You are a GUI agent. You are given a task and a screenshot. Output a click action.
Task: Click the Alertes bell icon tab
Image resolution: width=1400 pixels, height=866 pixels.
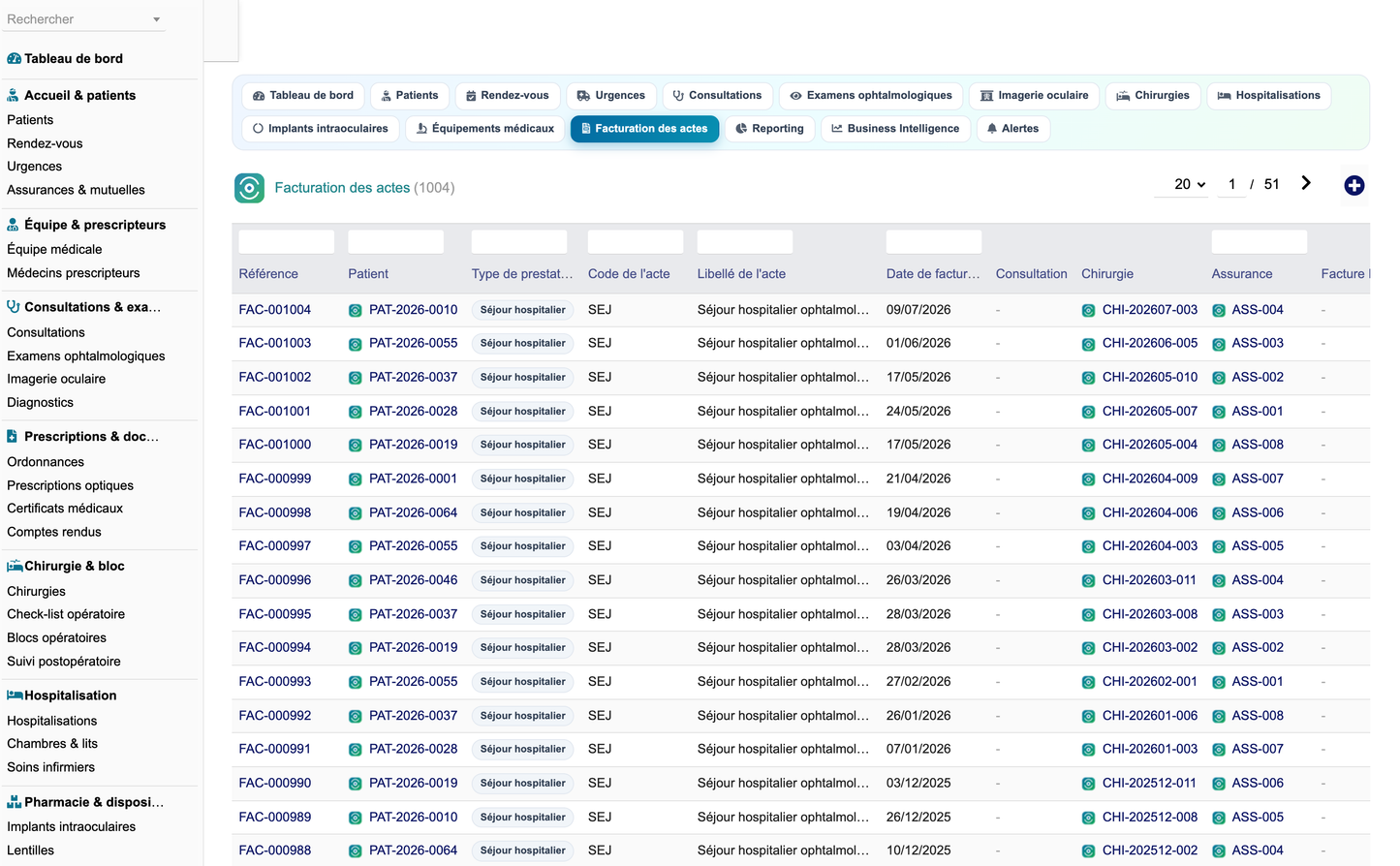pyautogui.click(x=1012, y=129)
